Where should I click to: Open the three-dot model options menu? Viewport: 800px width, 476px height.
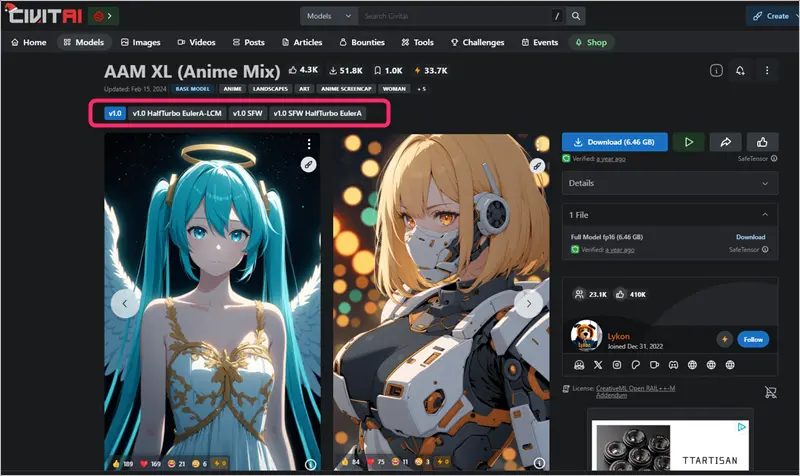click(767, 71)
